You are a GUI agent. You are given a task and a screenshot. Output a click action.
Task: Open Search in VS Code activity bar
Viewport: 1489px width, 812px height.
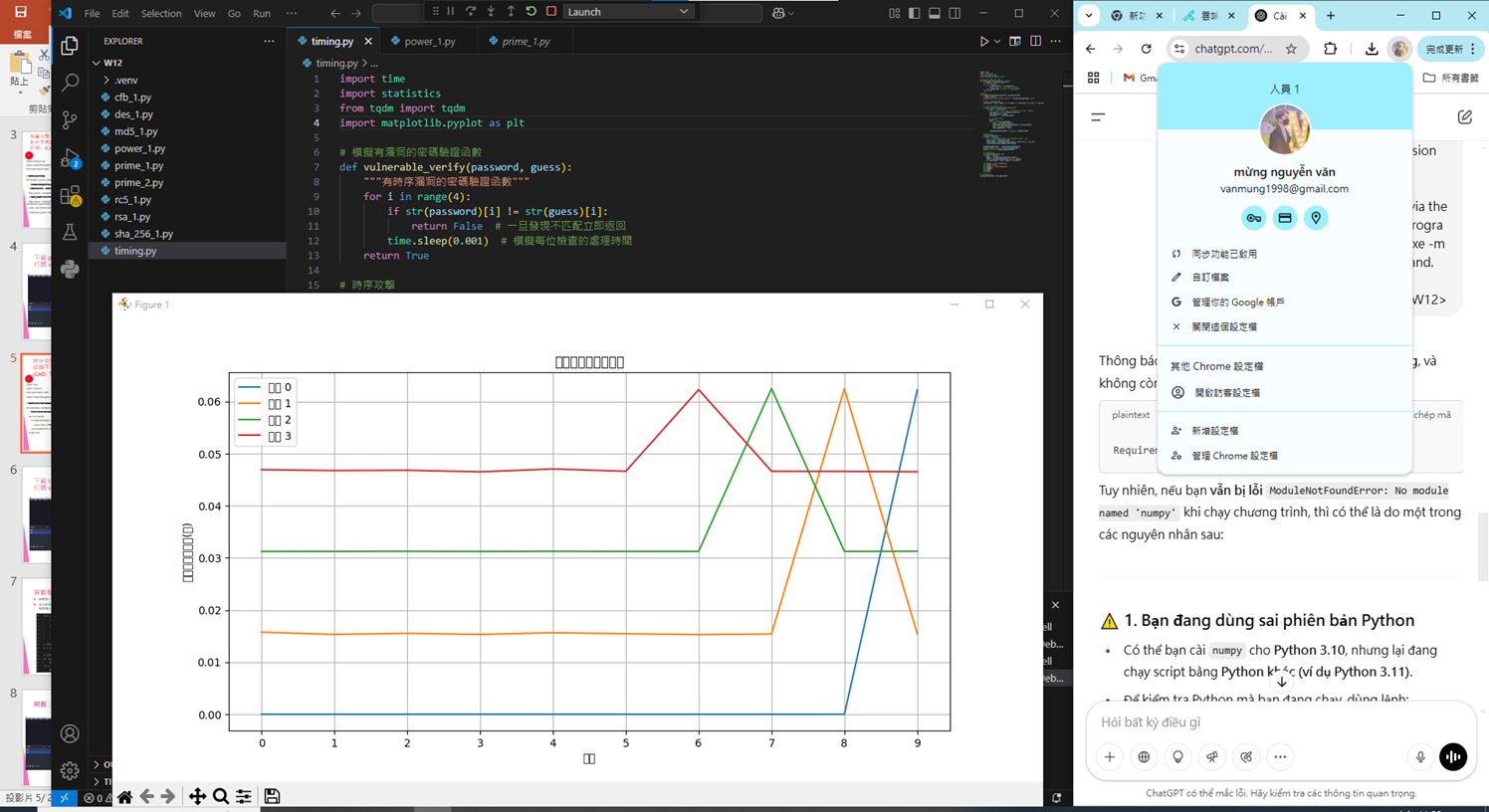[x=70, y=83]
